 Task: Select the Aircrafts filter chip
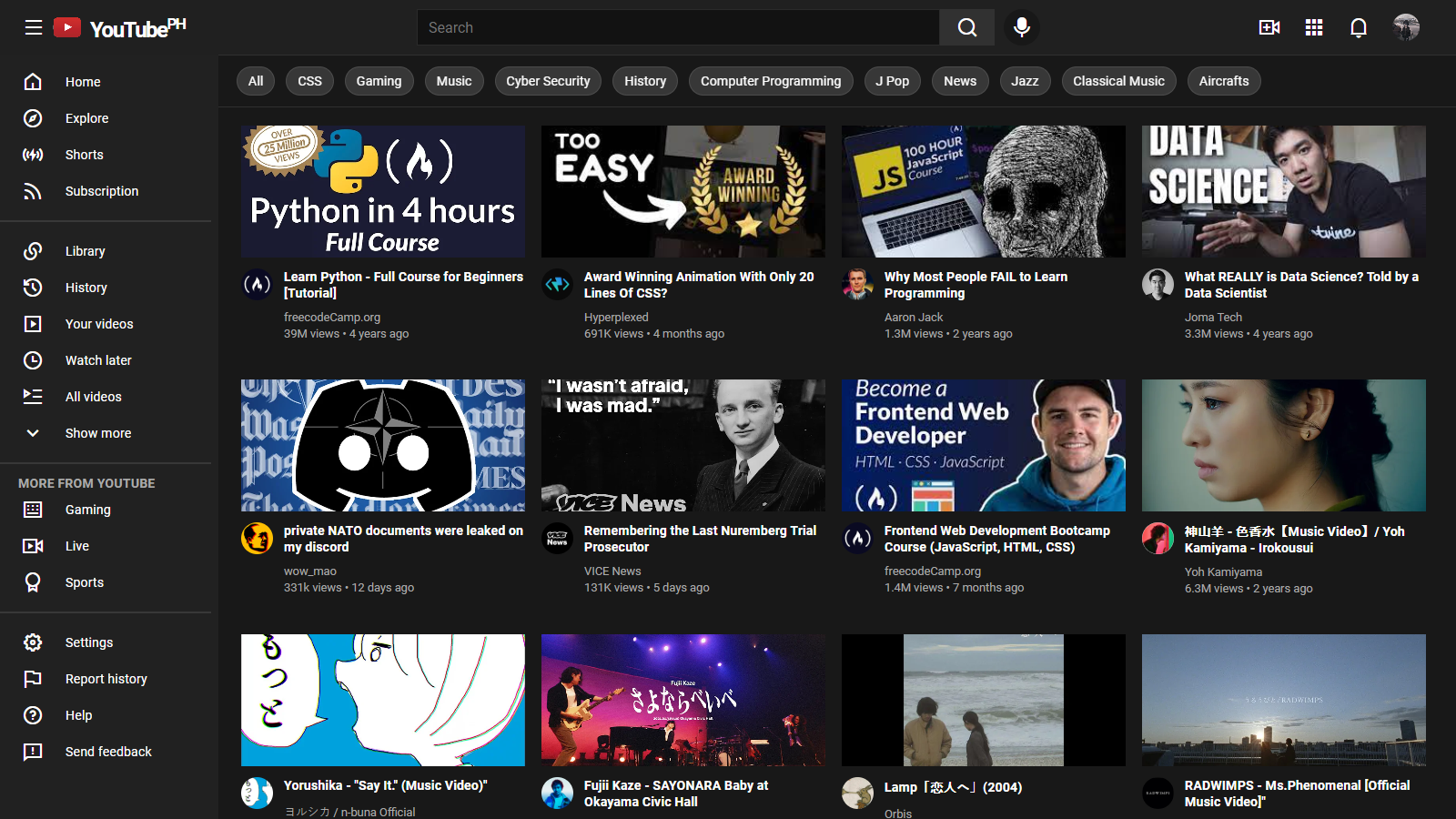(1224, 81)
